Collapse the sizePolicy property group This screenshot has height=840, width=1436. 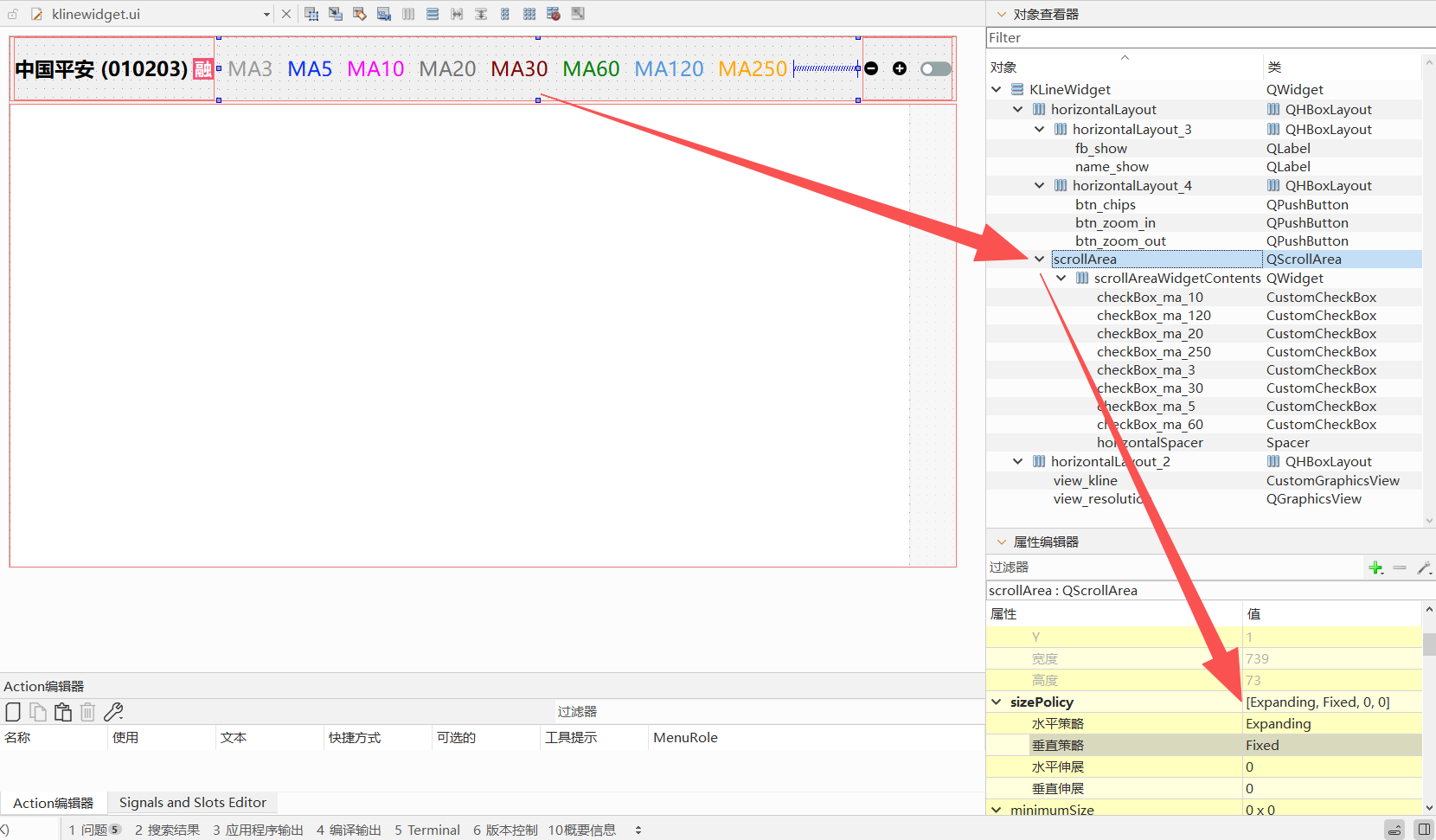[997, 702]
